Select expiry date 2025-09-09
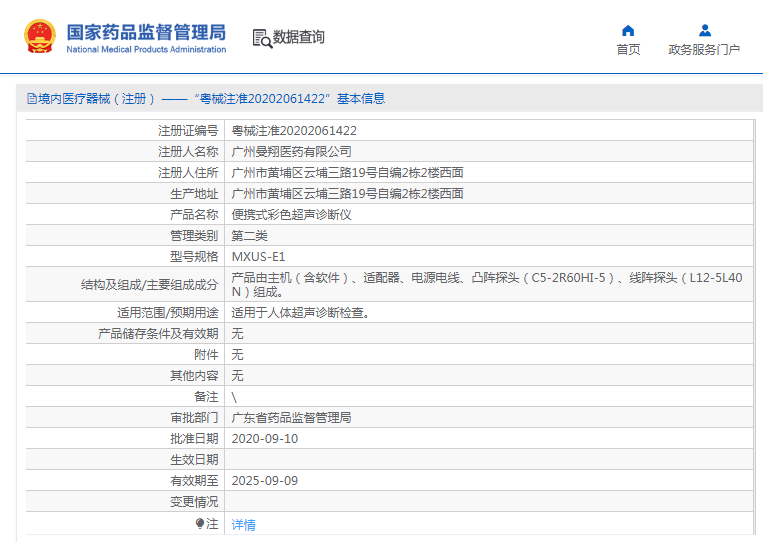This screenshot has width=763, height=542. pyautogui.click(x=265, y=481)
